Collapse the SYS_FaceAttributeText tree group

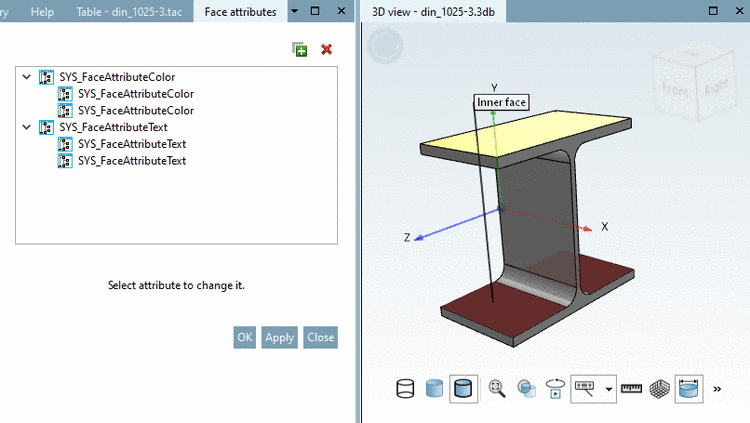[27, 127]
